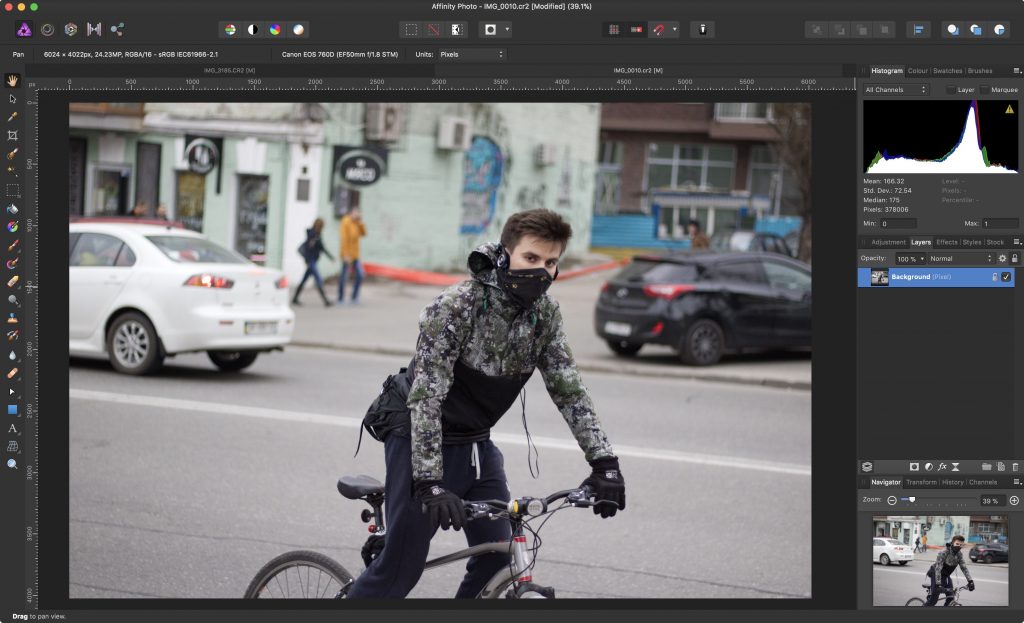Click the Layer Effects fx button
Screen dimensions: 1024x623
click(x=942, y=467)
